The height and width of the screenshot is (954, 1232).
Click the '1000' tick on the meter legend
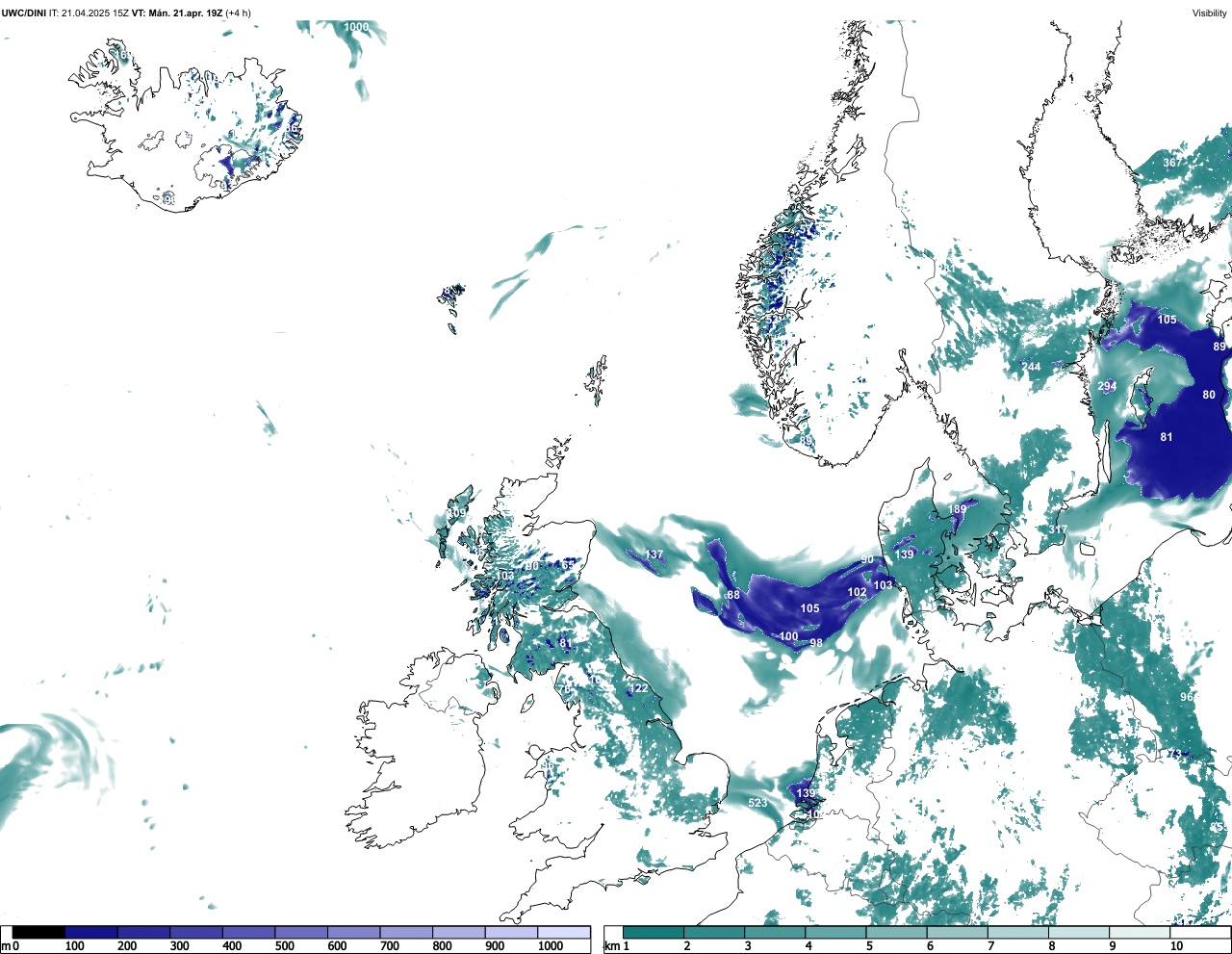pyautogui.click(x=550, y=946)
